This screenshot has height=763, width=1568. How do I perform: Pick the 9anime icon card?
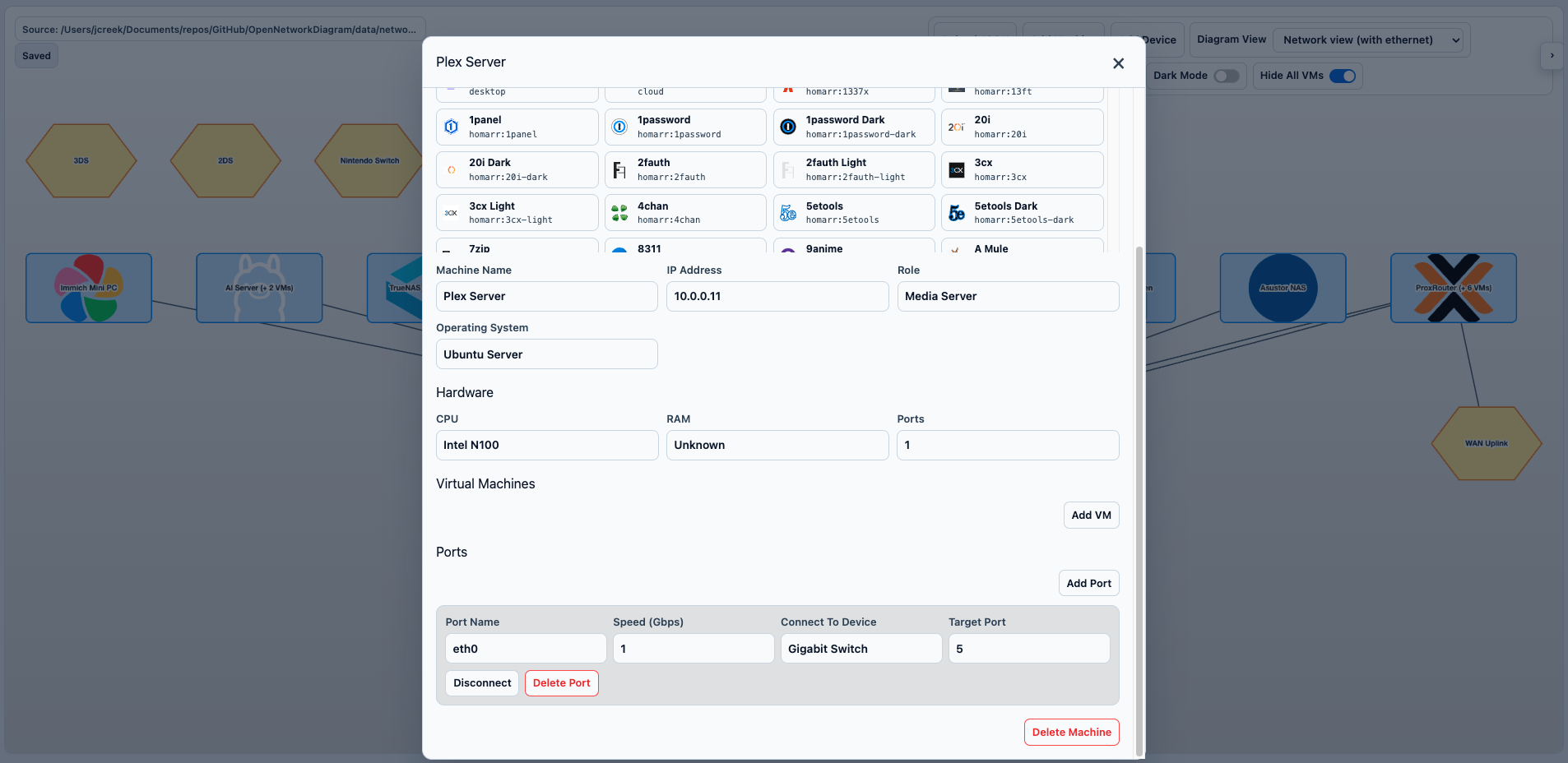click(854, 245)
